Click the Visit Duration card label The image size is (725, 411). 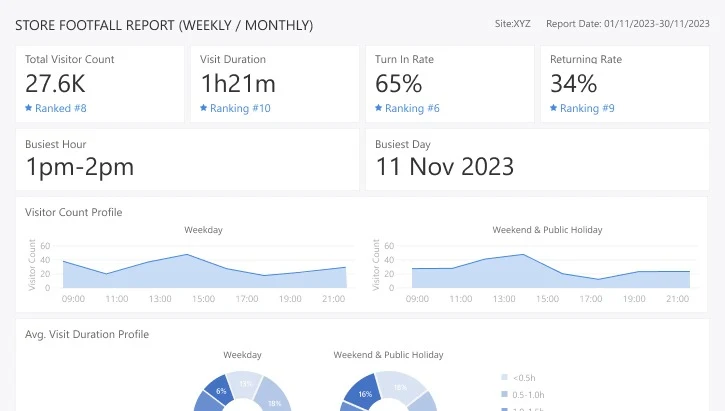coord(233,59)
